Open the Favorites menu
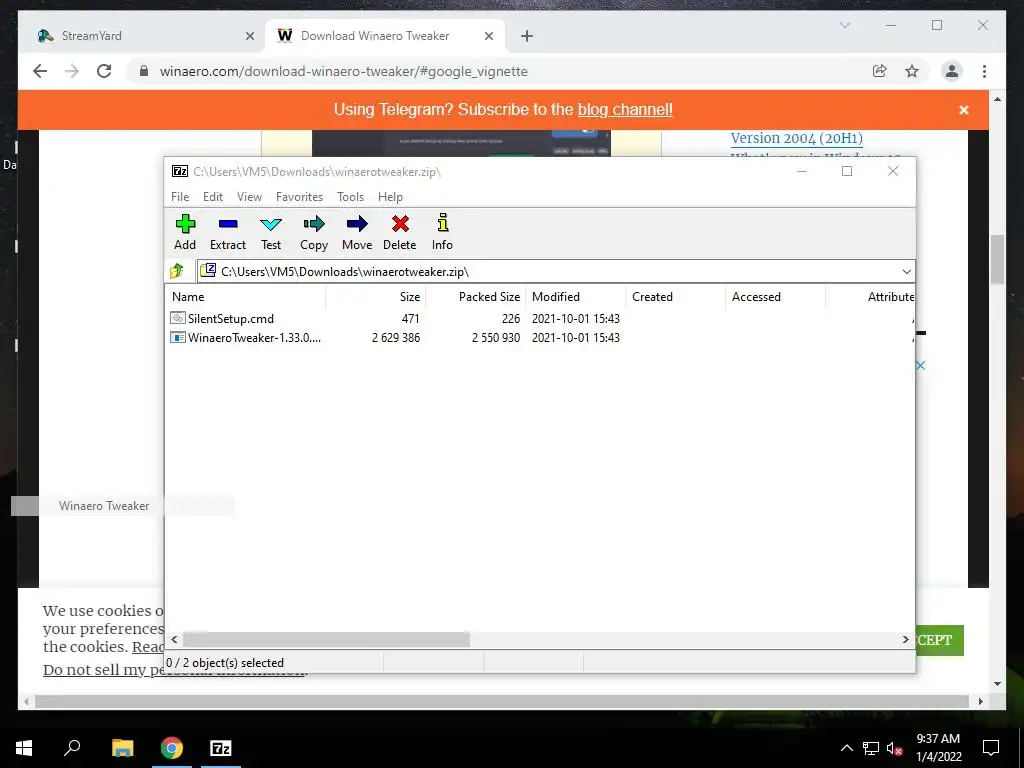The width and height of the screenshot is (1024, 768). click(x=299, y=197)
